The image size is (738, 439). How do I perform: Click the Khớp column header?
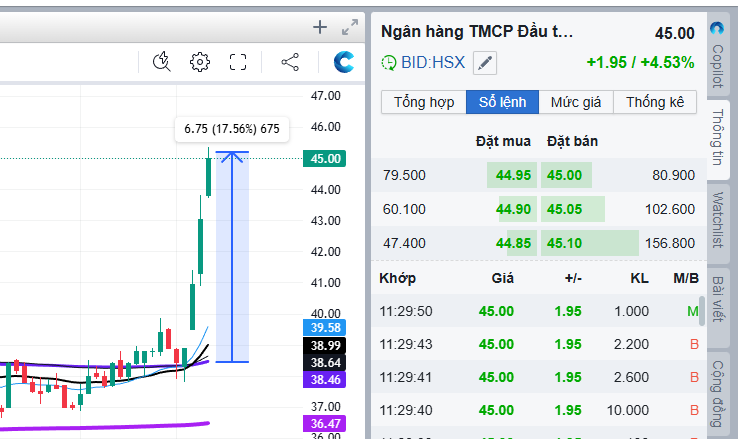click(398, 278)
